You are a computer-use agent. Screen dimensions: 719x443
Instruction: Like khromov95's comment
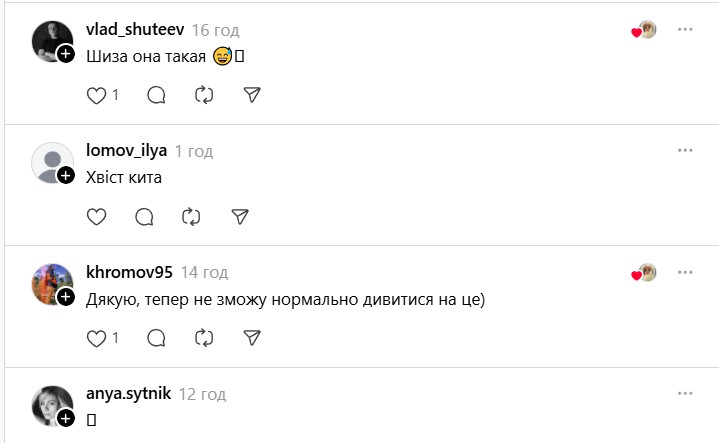click(97, 338)
